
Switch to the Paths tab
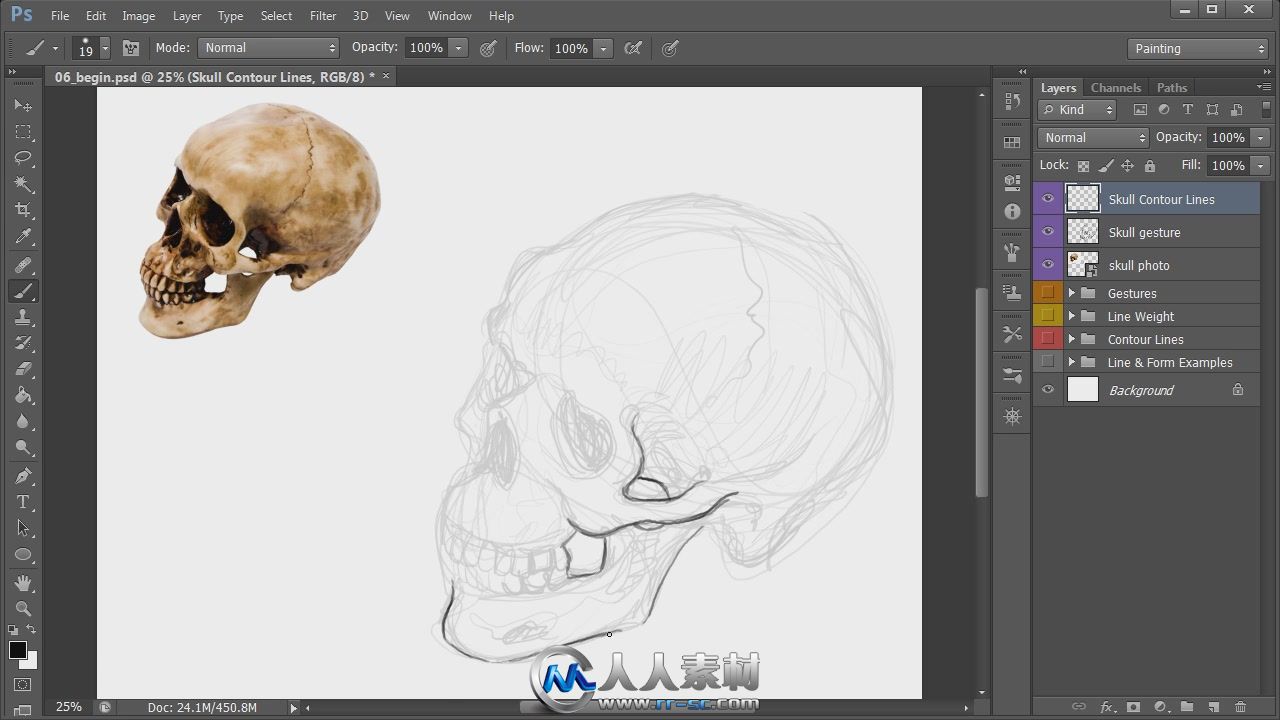(1172, 88)
